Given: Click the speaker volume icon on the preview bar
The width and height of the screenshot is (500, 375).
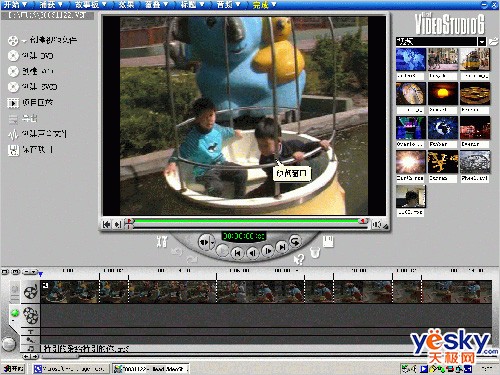Looking at the screenshot, I should point(376,224).
